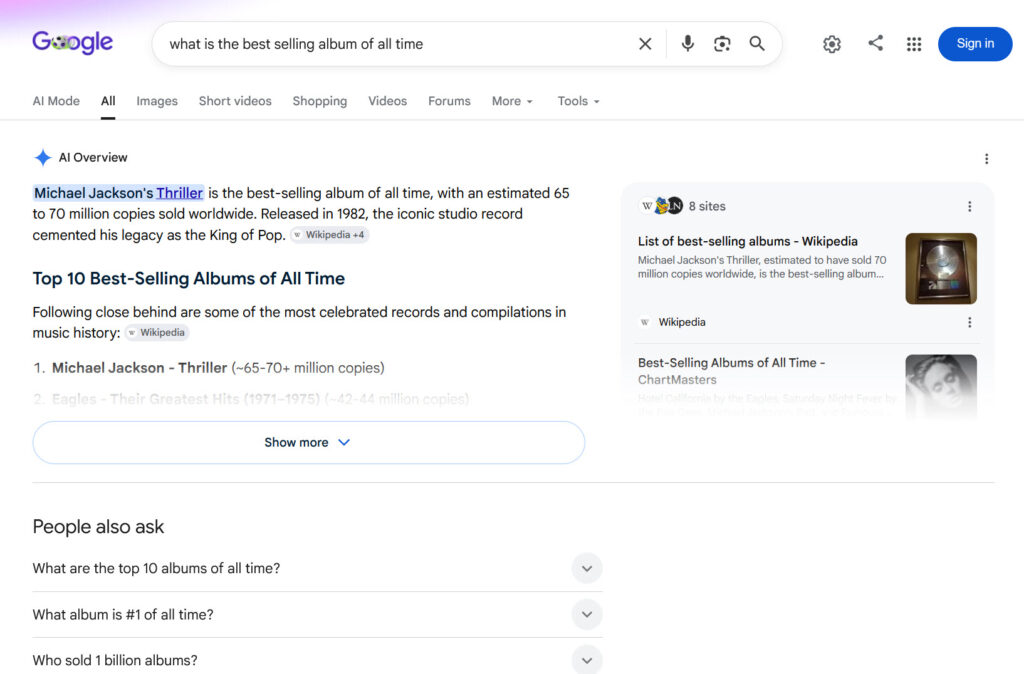Click the 'People also ask' heading

[98, 526]
